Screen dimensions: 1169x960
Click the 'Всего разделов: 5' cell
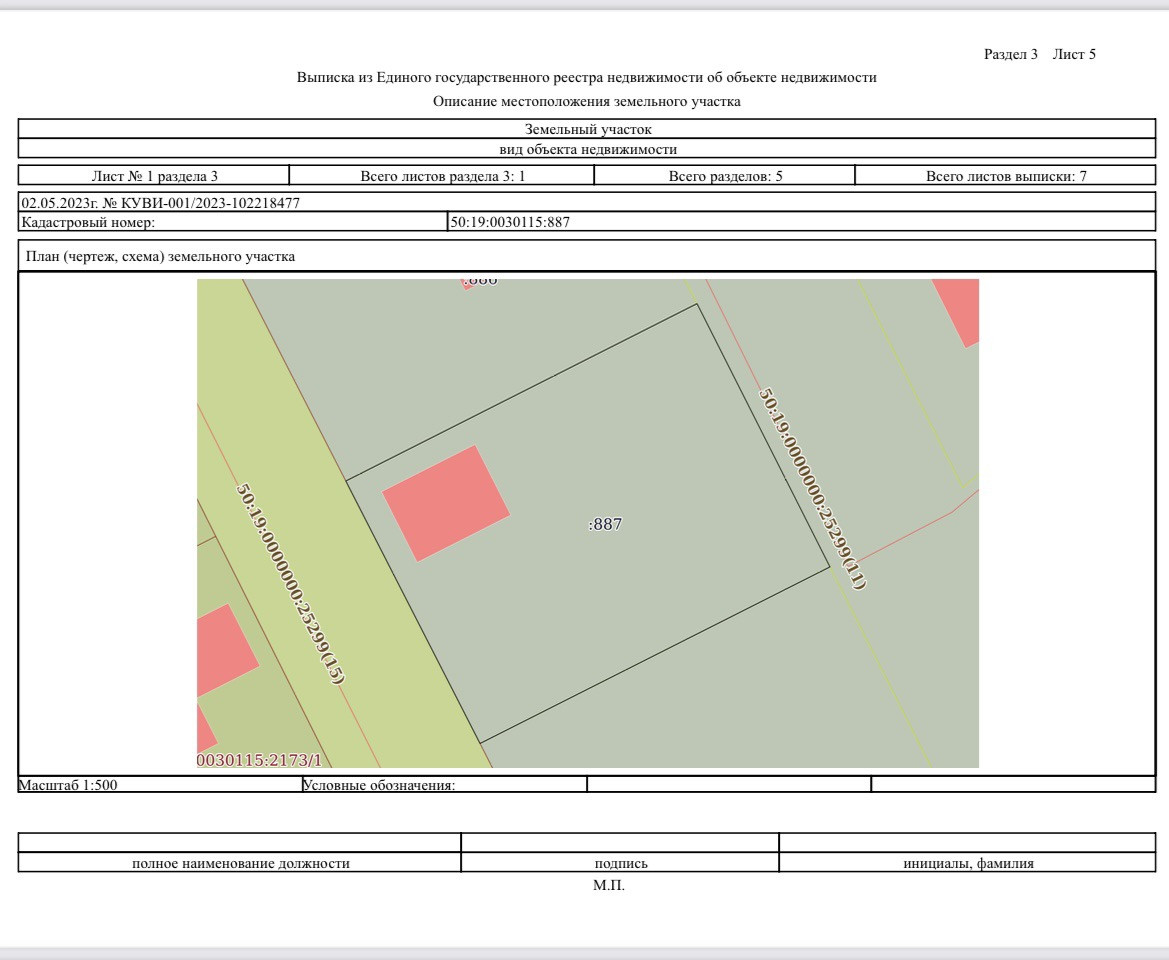[725, 176]
